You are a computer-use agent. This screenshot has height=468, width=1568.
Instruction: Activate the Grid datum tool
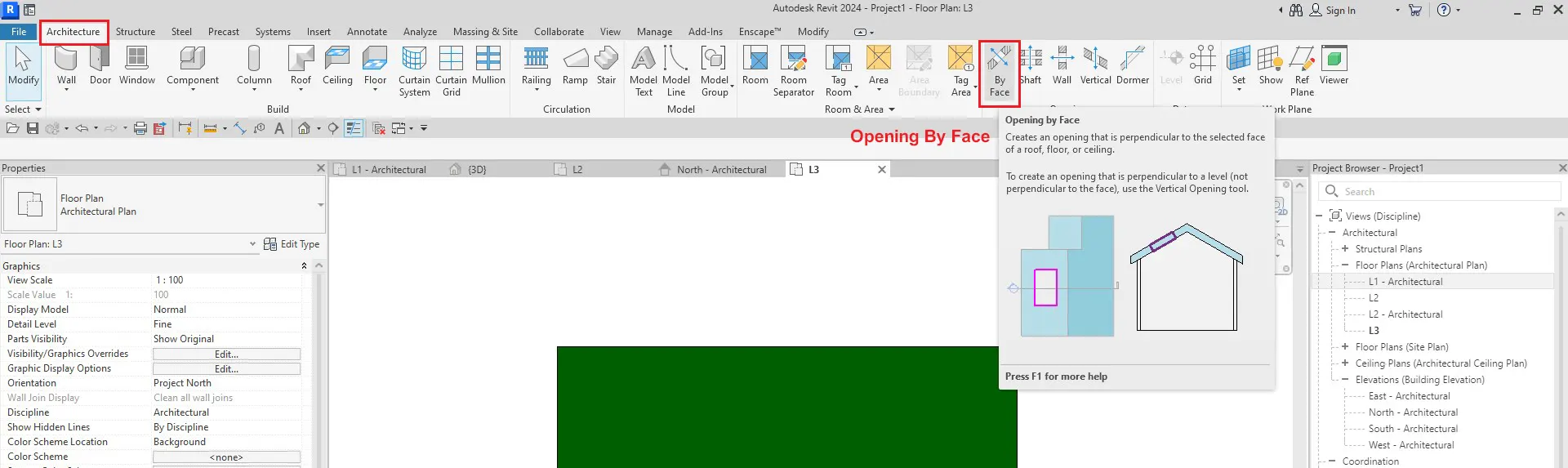coord(1202,65)
